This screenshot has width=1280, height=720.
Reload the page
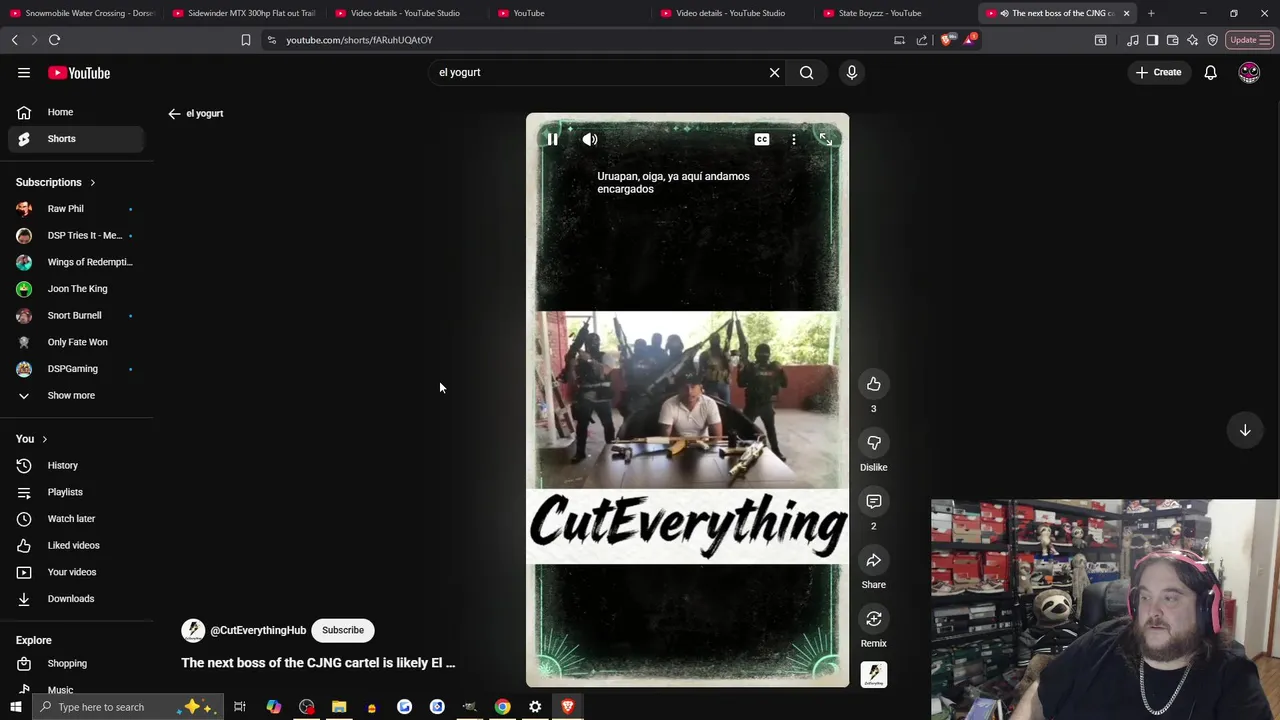click(x=54, y=40)
